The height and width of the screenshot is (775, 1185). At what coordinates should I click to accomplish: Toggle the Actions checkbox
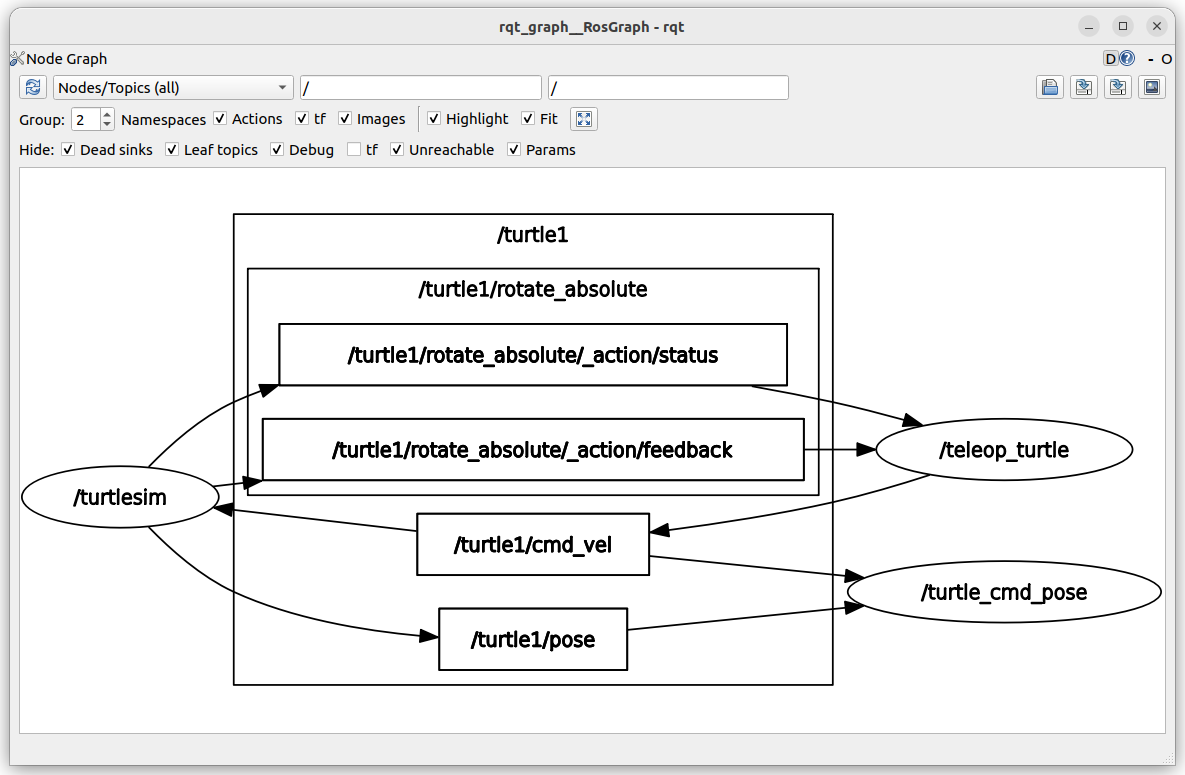coord(220,119)
